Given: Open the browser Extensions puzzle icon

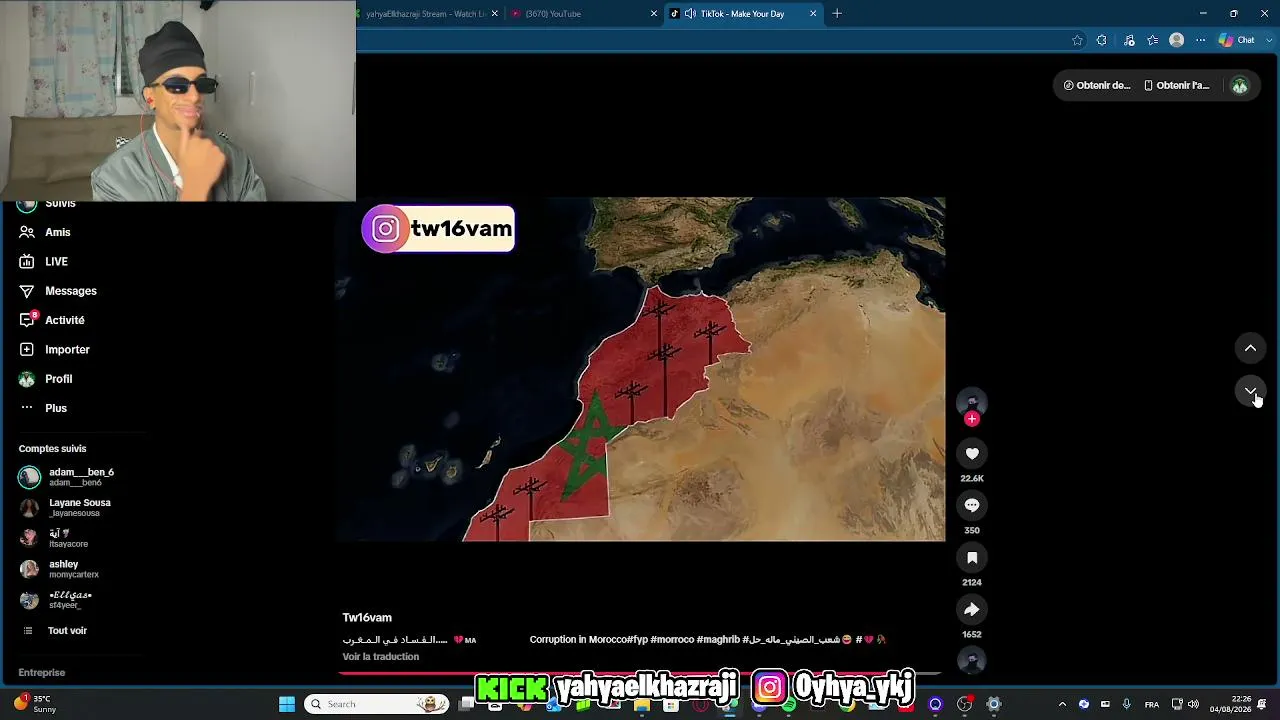Looking at the screenshot, I should click(1102, 41).
